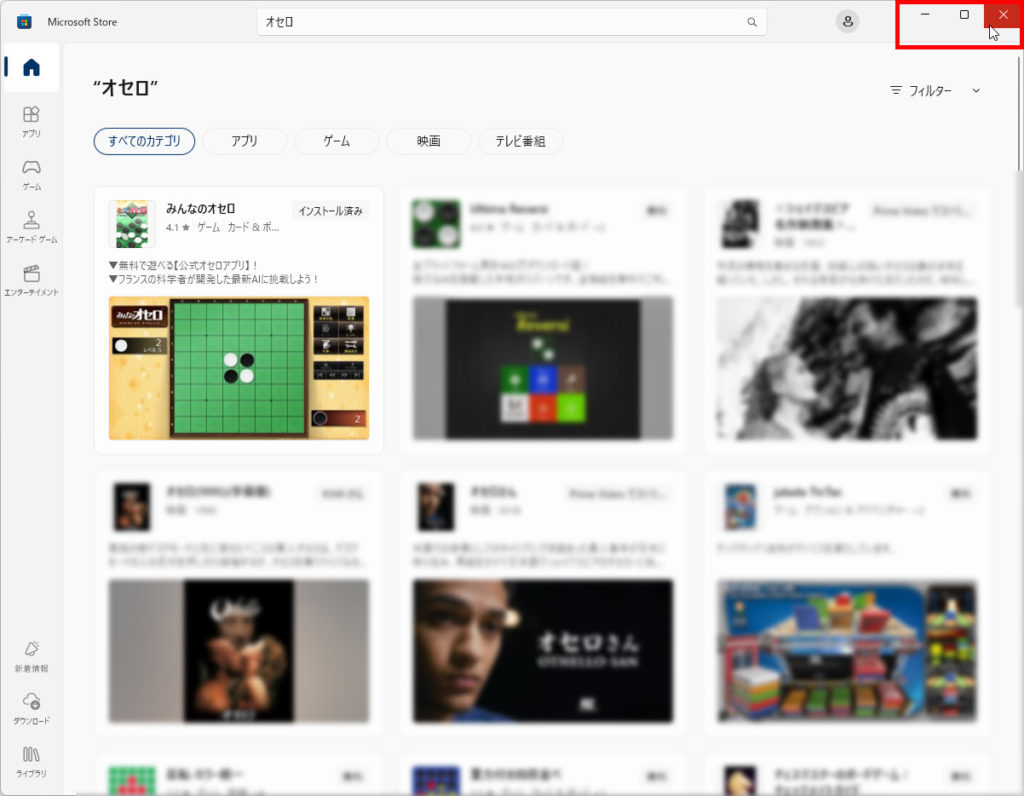Viewport: 1024px width, 796px height.
Task: Open ダウンロード in the sidebar
Action: [31, 708]
